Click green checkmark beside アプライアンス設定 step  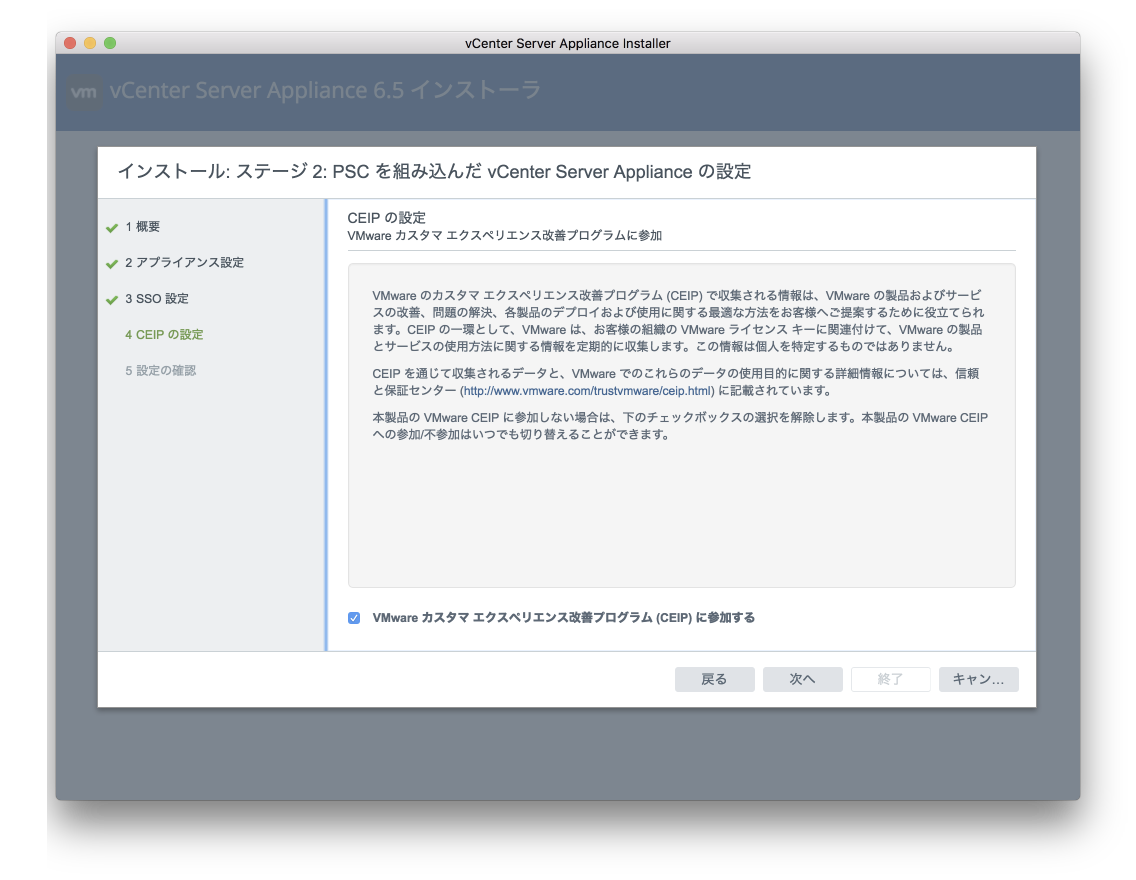click(112, 264)
